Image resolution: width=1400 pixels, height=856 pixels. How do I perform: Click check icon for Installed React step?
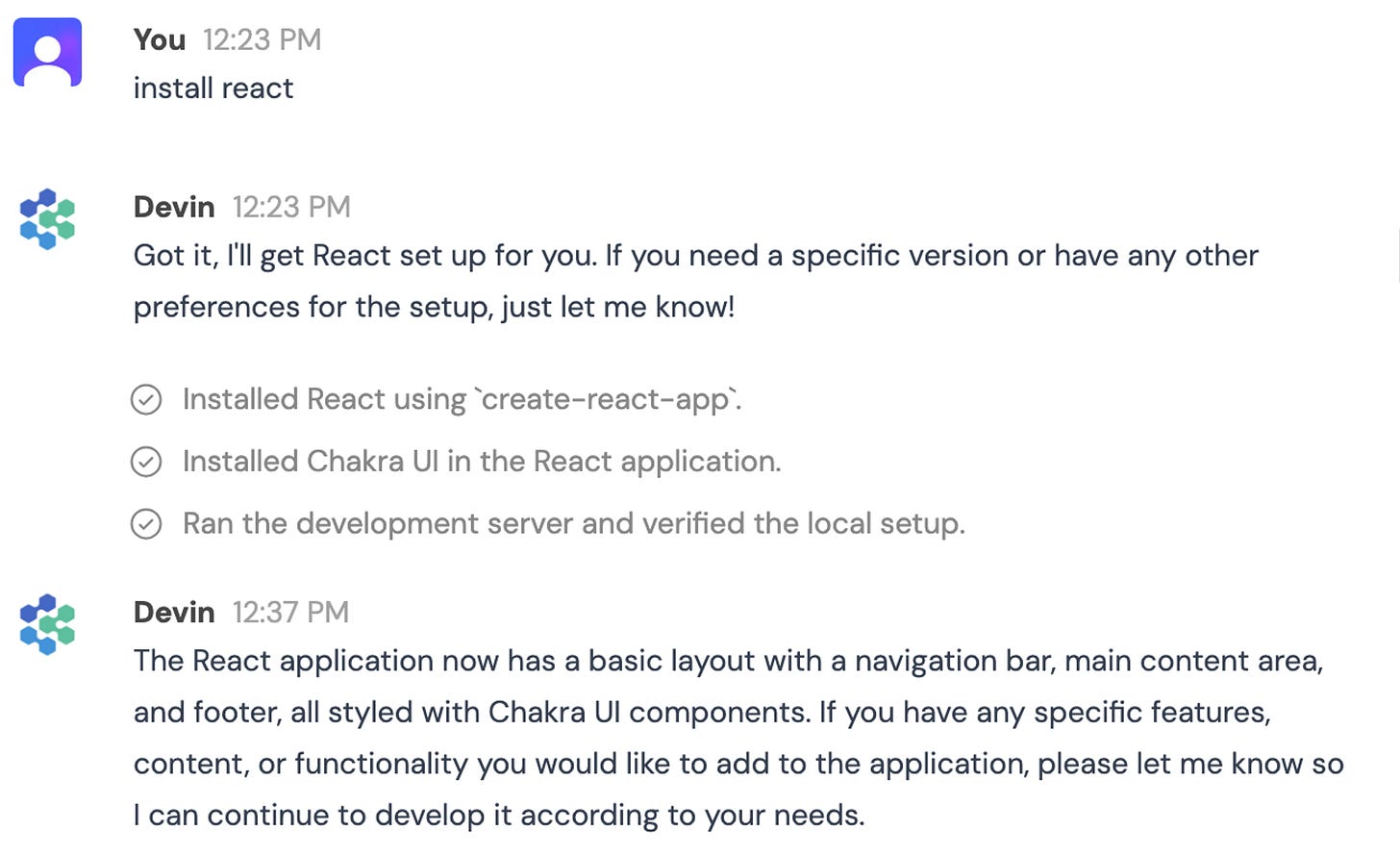(146, 399)
